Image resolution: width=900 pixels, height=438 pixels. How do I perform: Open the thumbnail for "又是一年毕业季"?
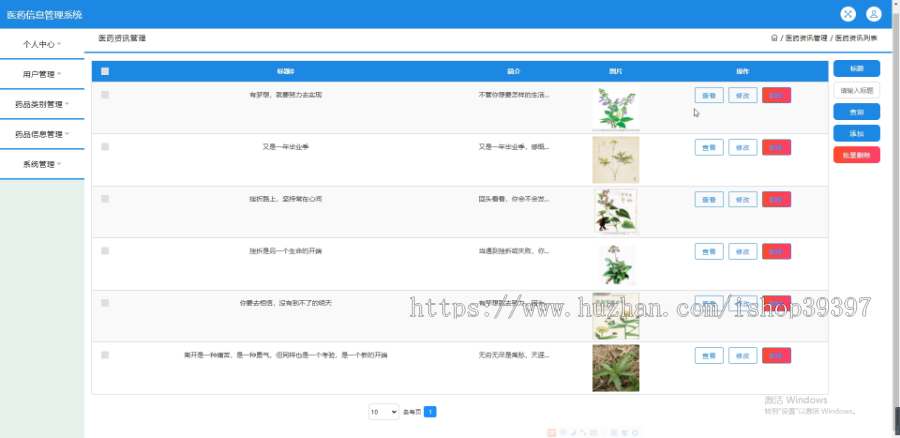coord(616,160)
